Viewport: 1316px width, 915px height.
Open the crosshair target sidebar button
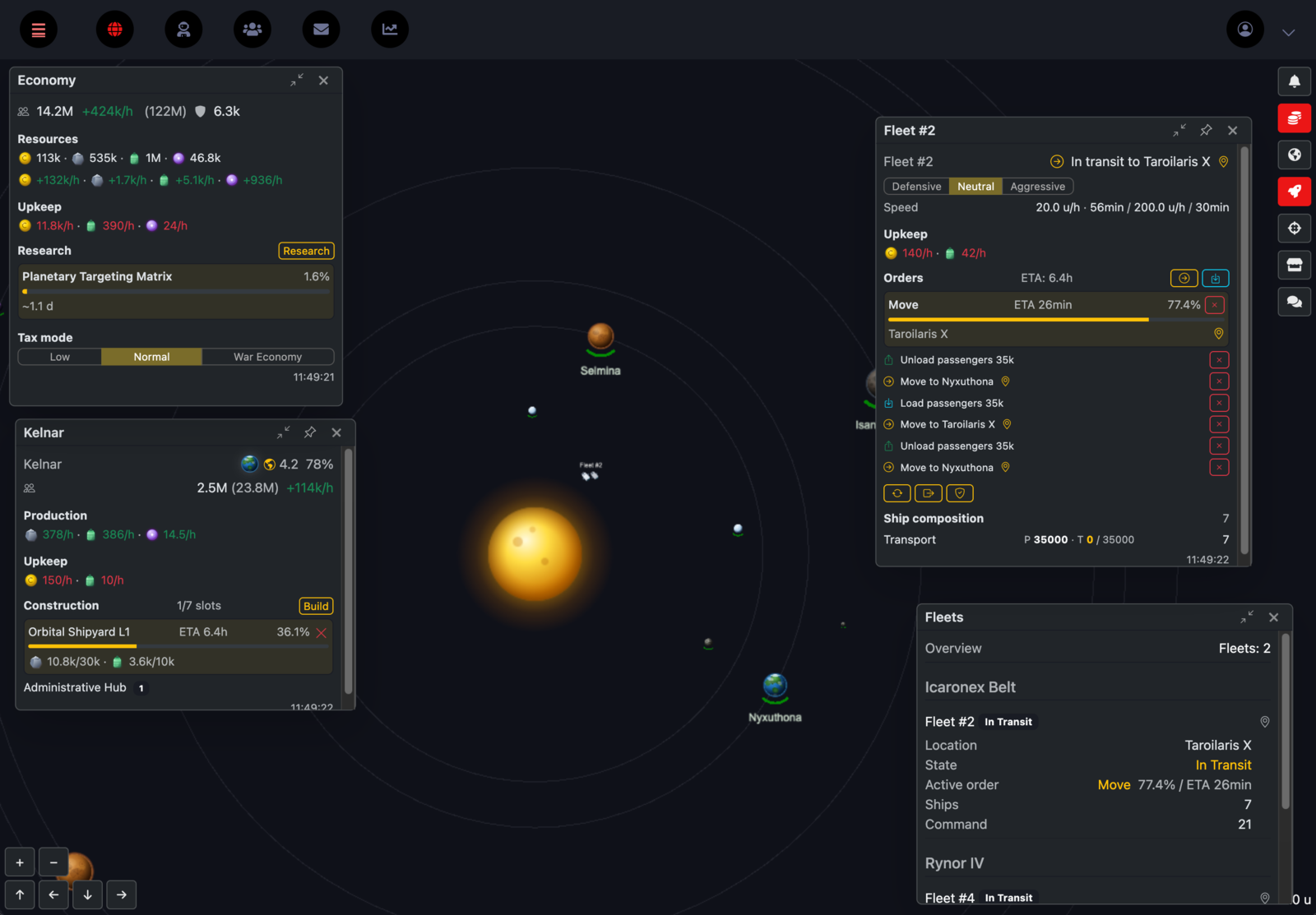[1295, 229]
